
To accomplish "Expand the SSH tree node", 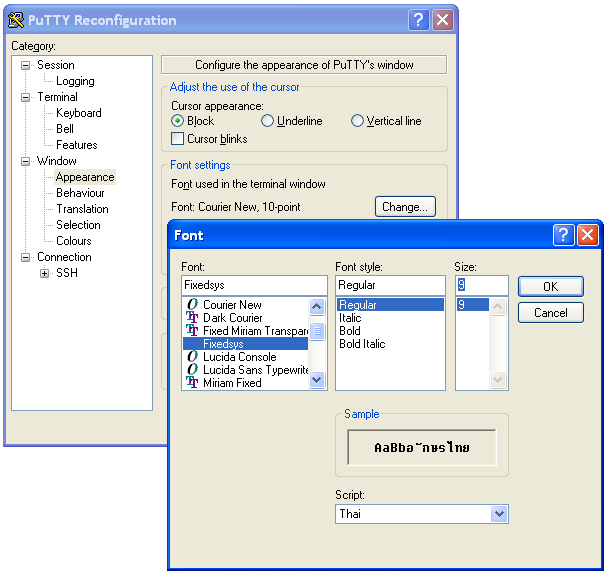I will (x=45, y=273).
